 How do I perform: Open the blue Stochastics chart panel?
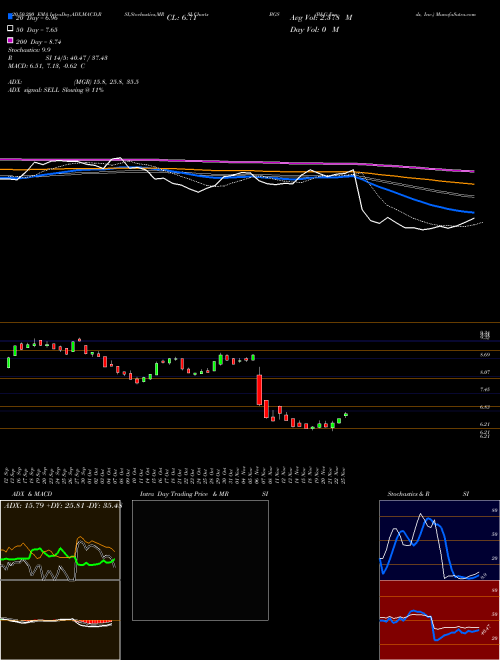point(439,540)
